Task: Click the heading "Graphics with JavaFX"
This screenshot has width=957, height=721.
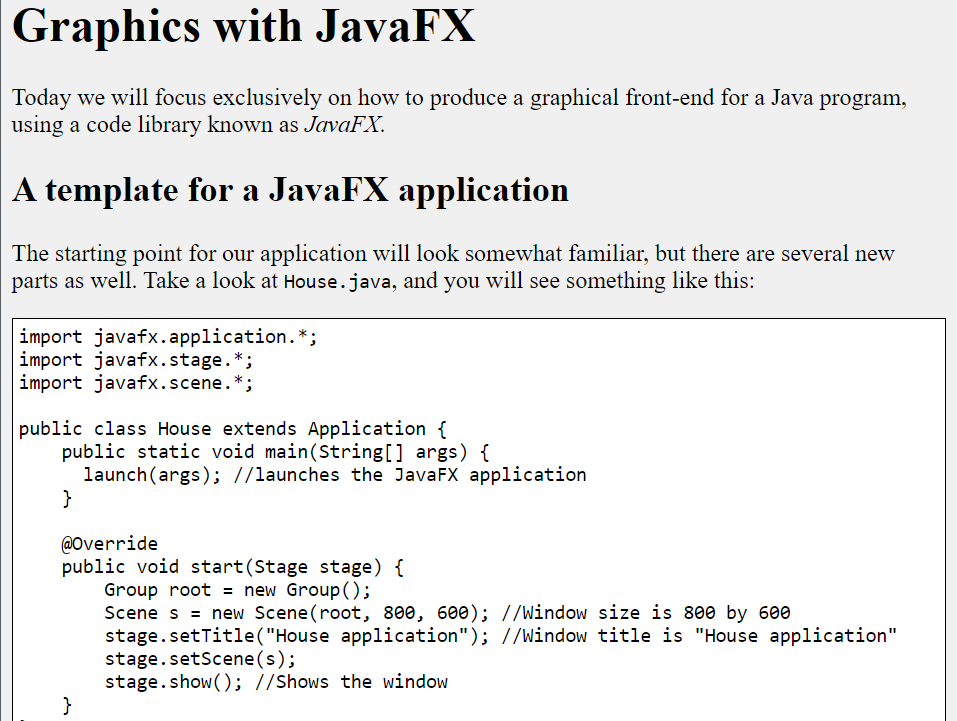Action: [x=244, y=27]
